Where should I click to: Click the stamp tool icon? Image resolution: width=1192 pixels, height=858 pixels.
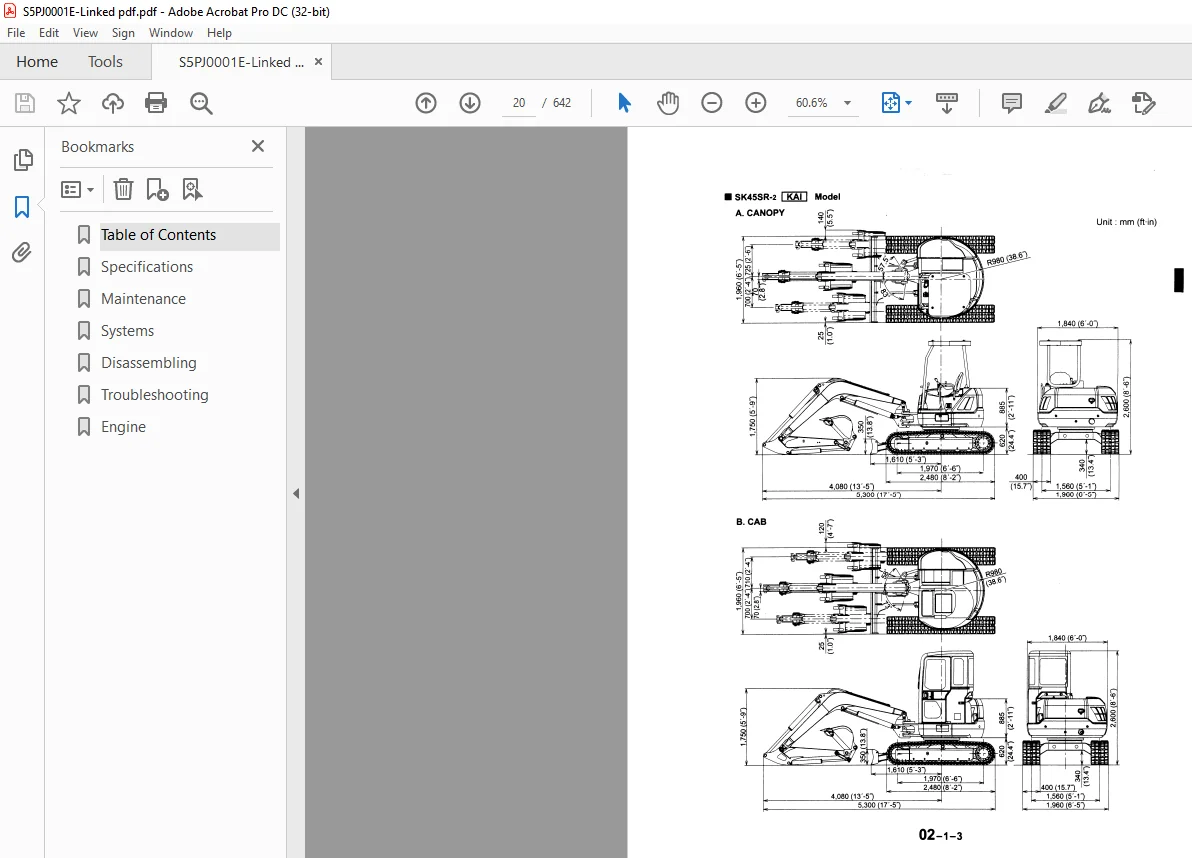[x=1143, y=103]
